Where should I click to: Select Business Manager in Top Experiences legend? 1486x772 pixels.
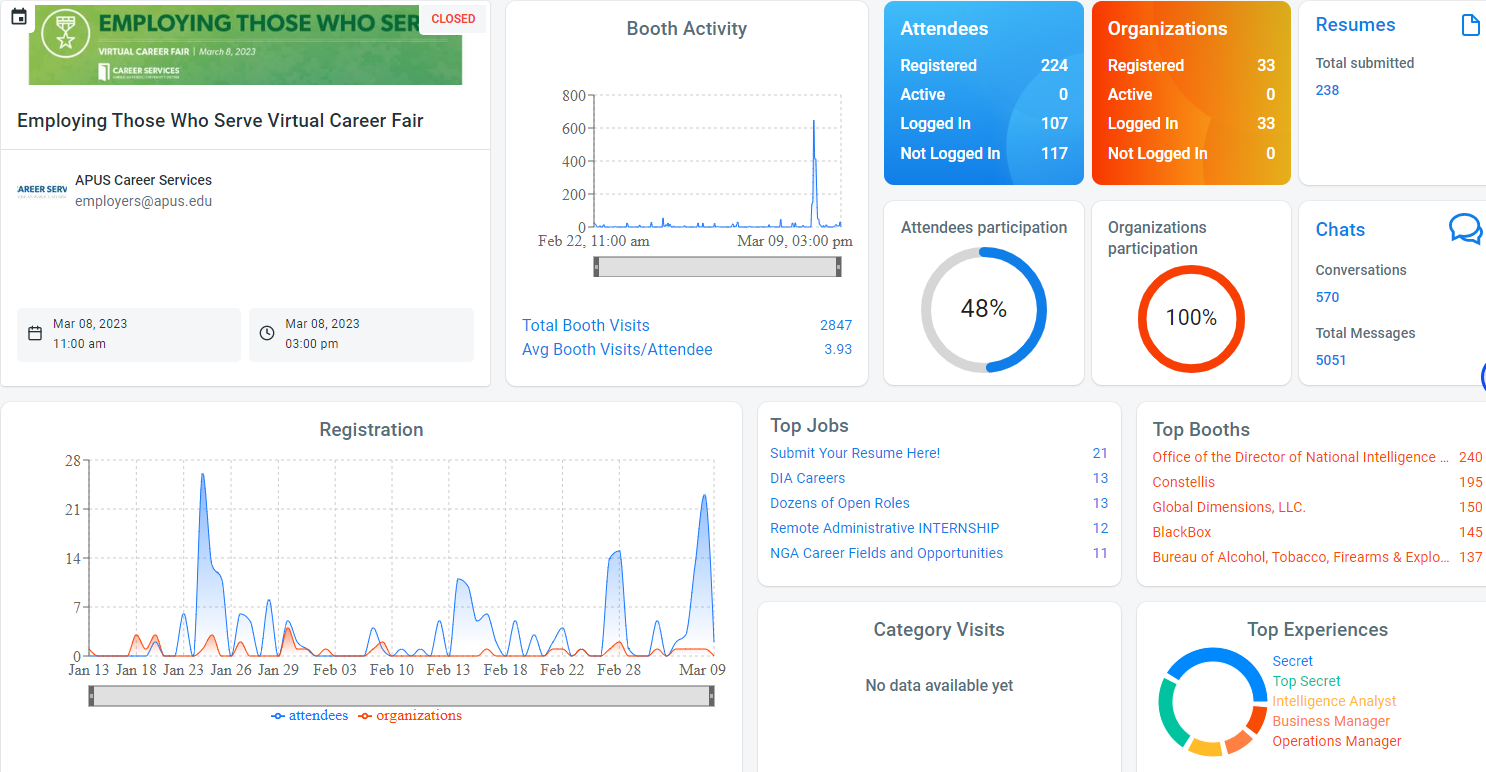pyautogui.click(x=1331, y=721)
